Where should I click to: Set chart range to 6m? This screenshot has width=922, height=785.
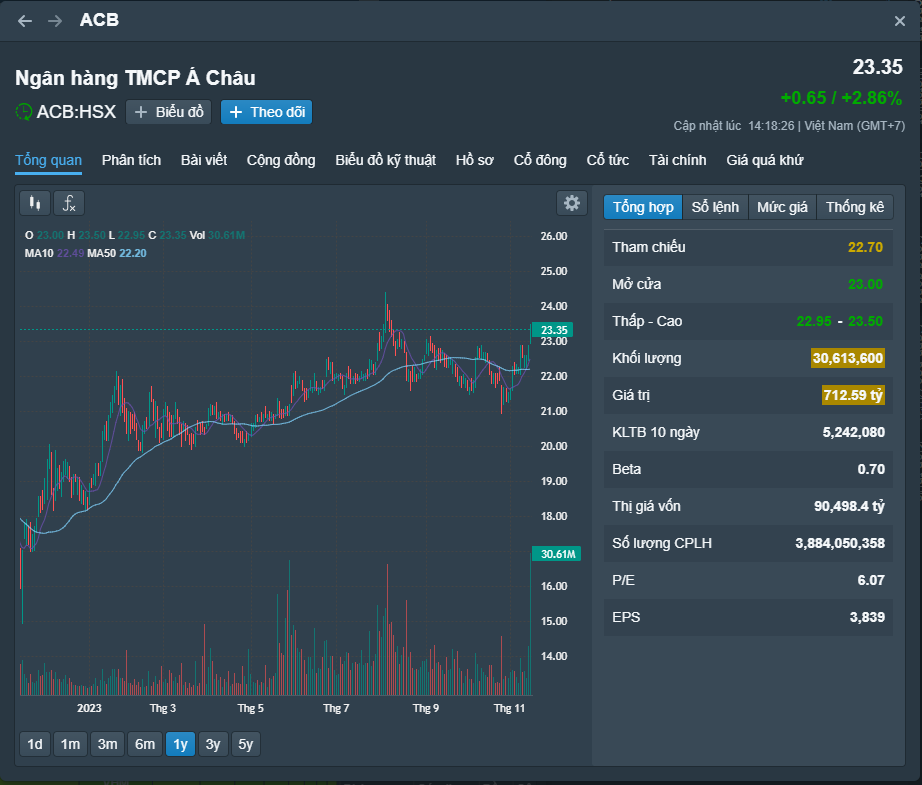click(145, 744)
